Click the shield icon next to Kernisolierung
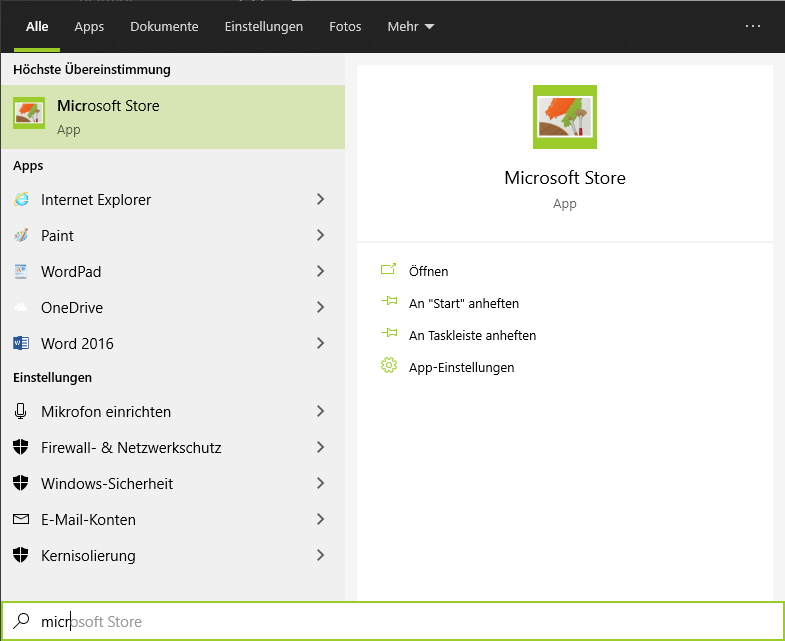Image resolution: width=785 pixels, height=641 pixels. (21, 555)
